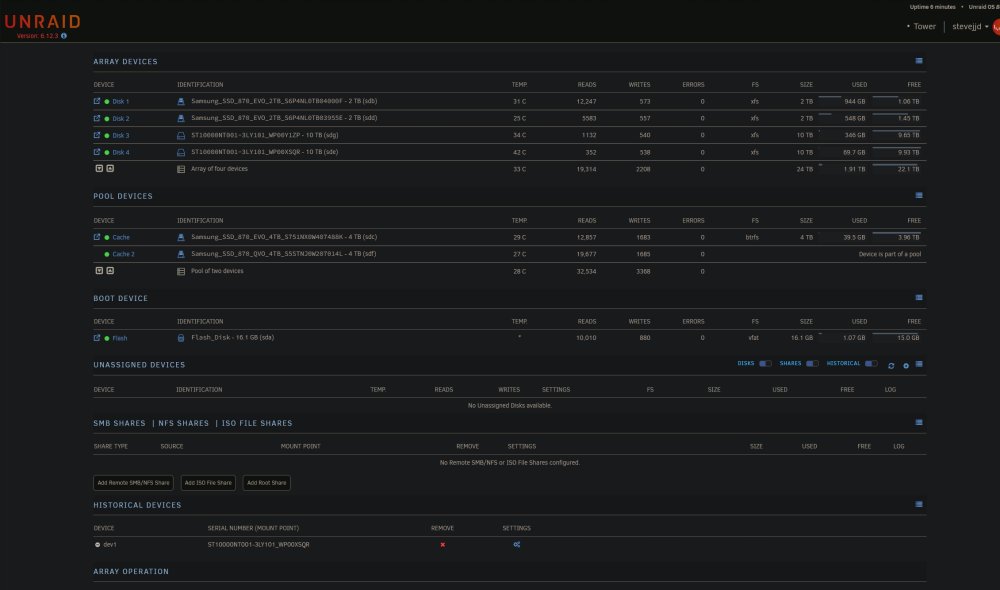The height and width of the screenshot is (590, 1000).
Task: Browse Disk 4 contents via its folder icon
Action: pyautogui.click(x=97, y=152)
